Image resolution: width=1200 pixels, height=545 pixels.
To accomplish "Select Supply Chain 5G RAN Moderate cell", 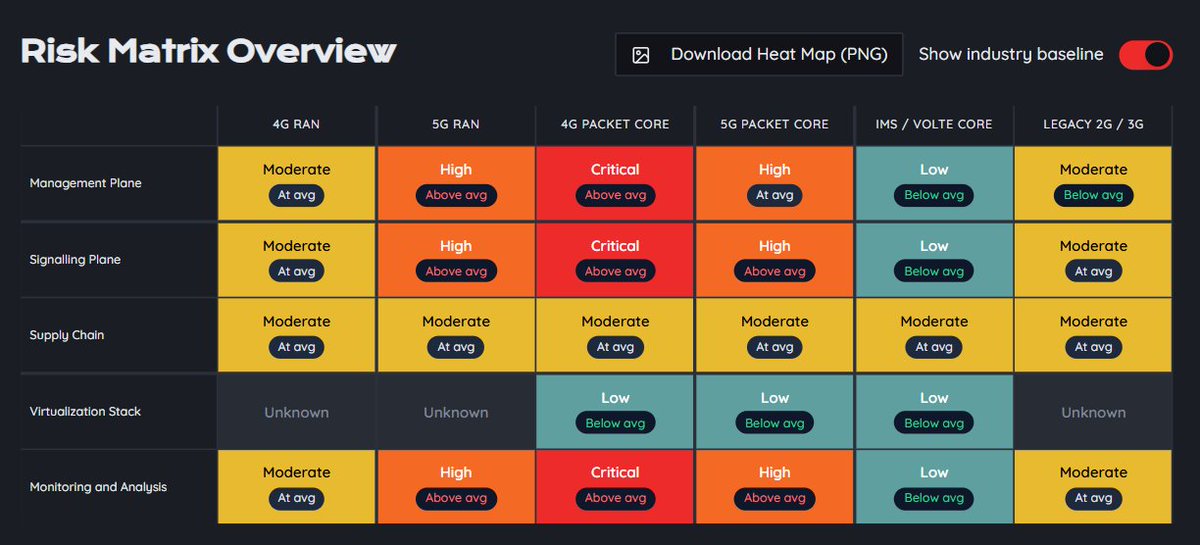I will point(456,335).
